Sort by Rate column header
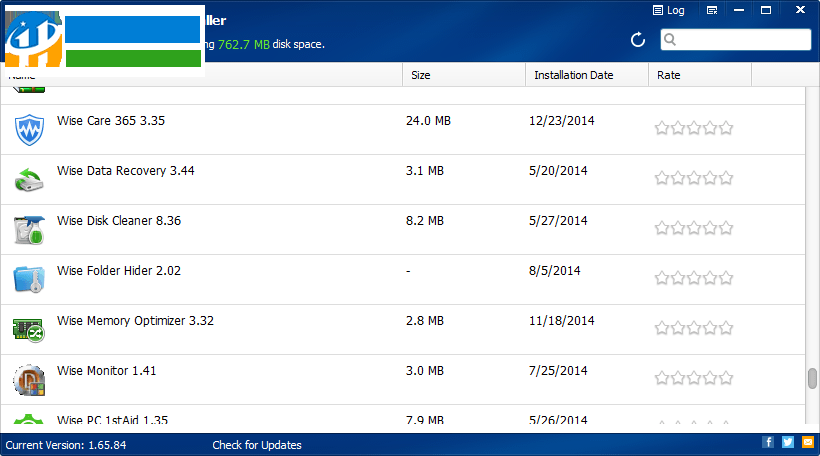 (700, 75)
